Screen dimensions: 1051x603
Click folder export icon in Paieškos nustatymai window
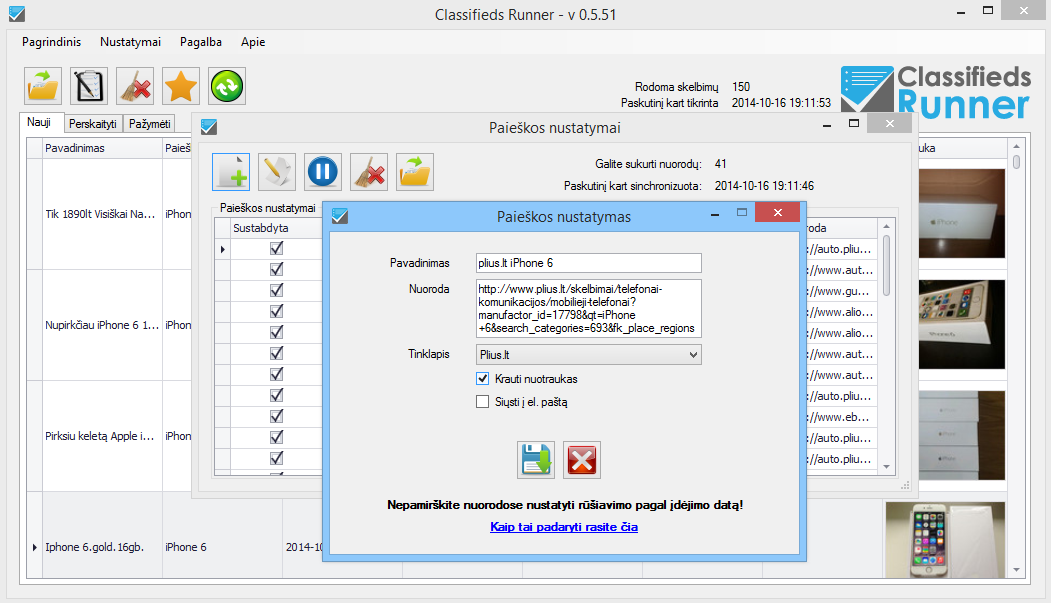pyautogui.click(x=415, y=172)
